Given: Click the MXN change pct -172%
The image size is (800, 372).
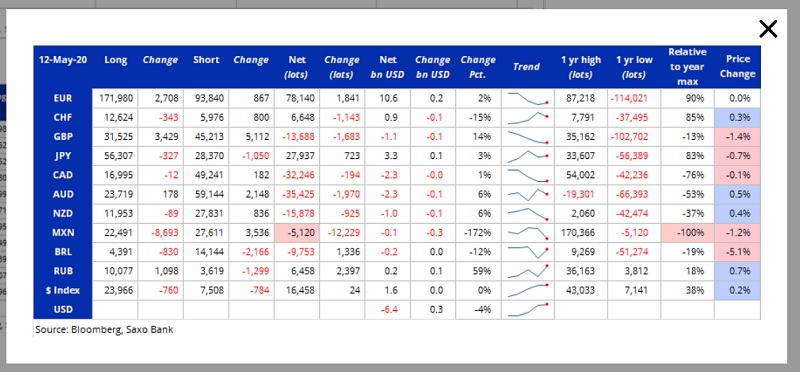Looking at the screenshot, I should coord(478,233).
